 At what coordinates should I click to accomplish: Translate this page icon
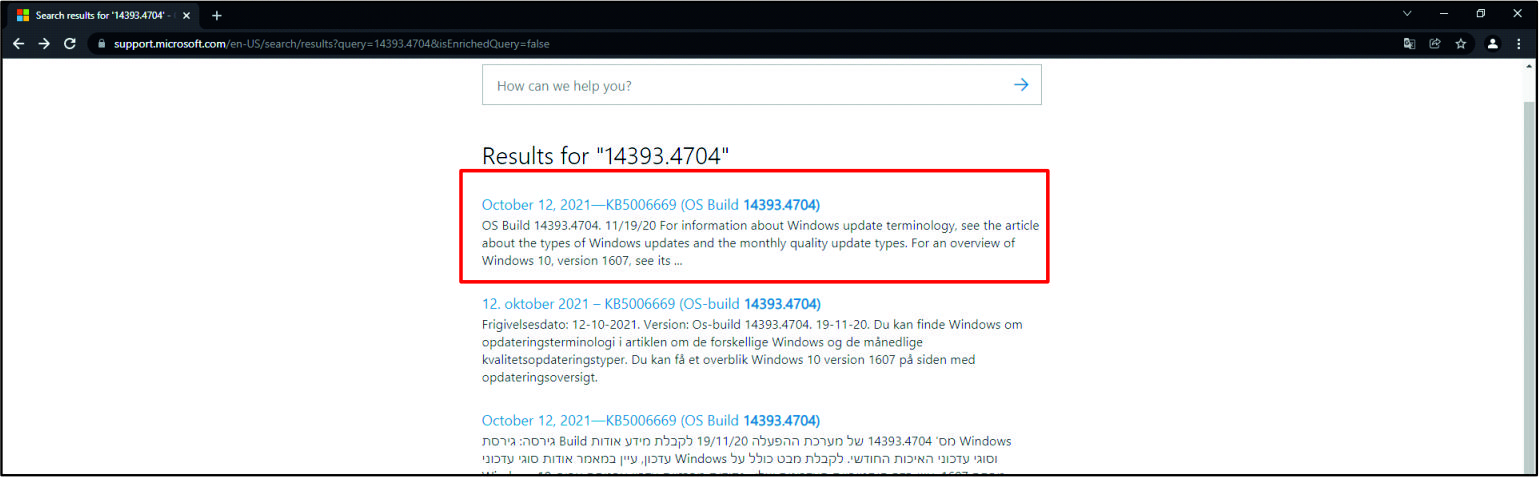click(x=1409, y=44)
